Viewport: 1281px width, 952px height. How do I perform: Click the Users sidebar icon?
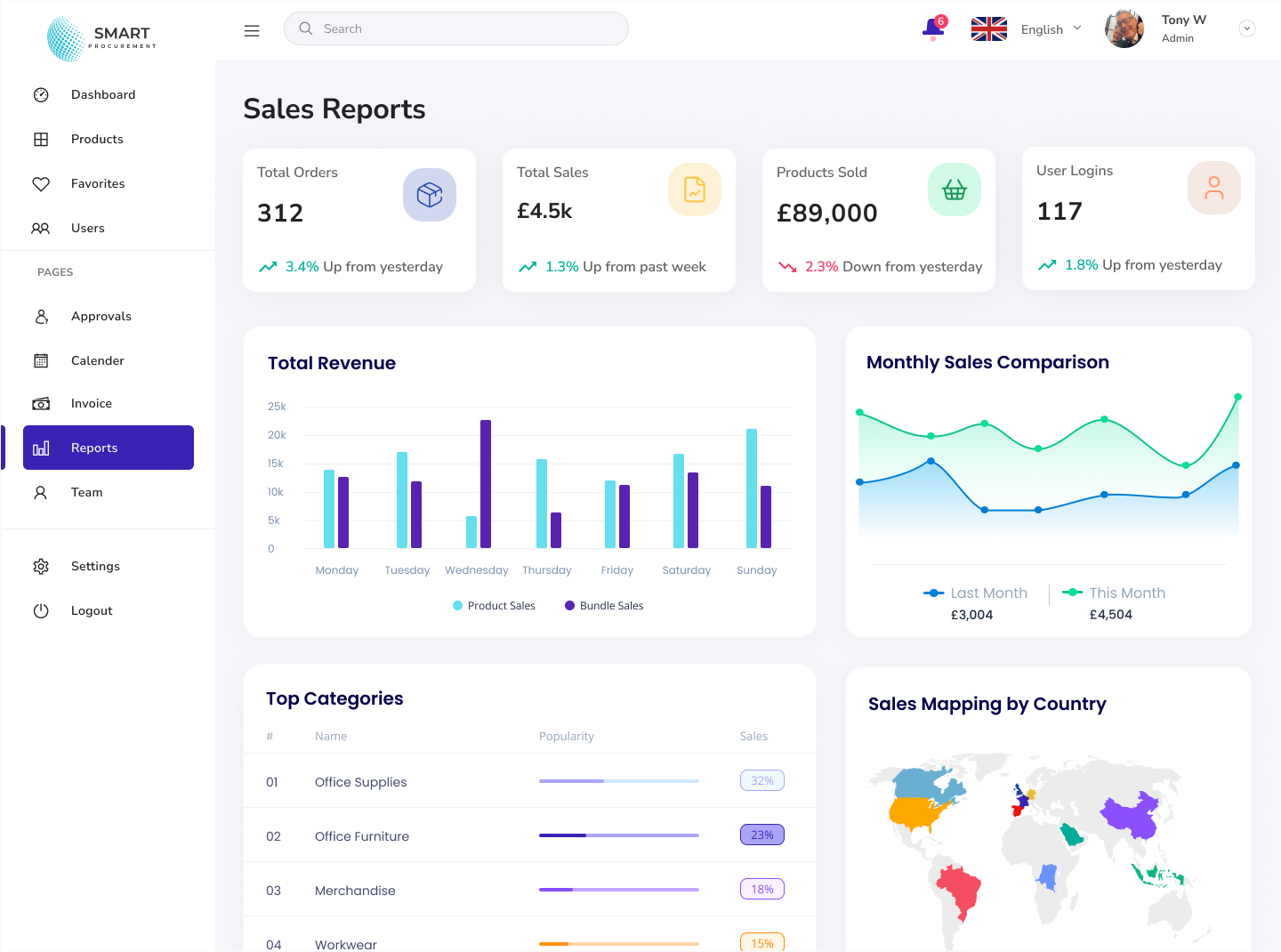(41, 228)
